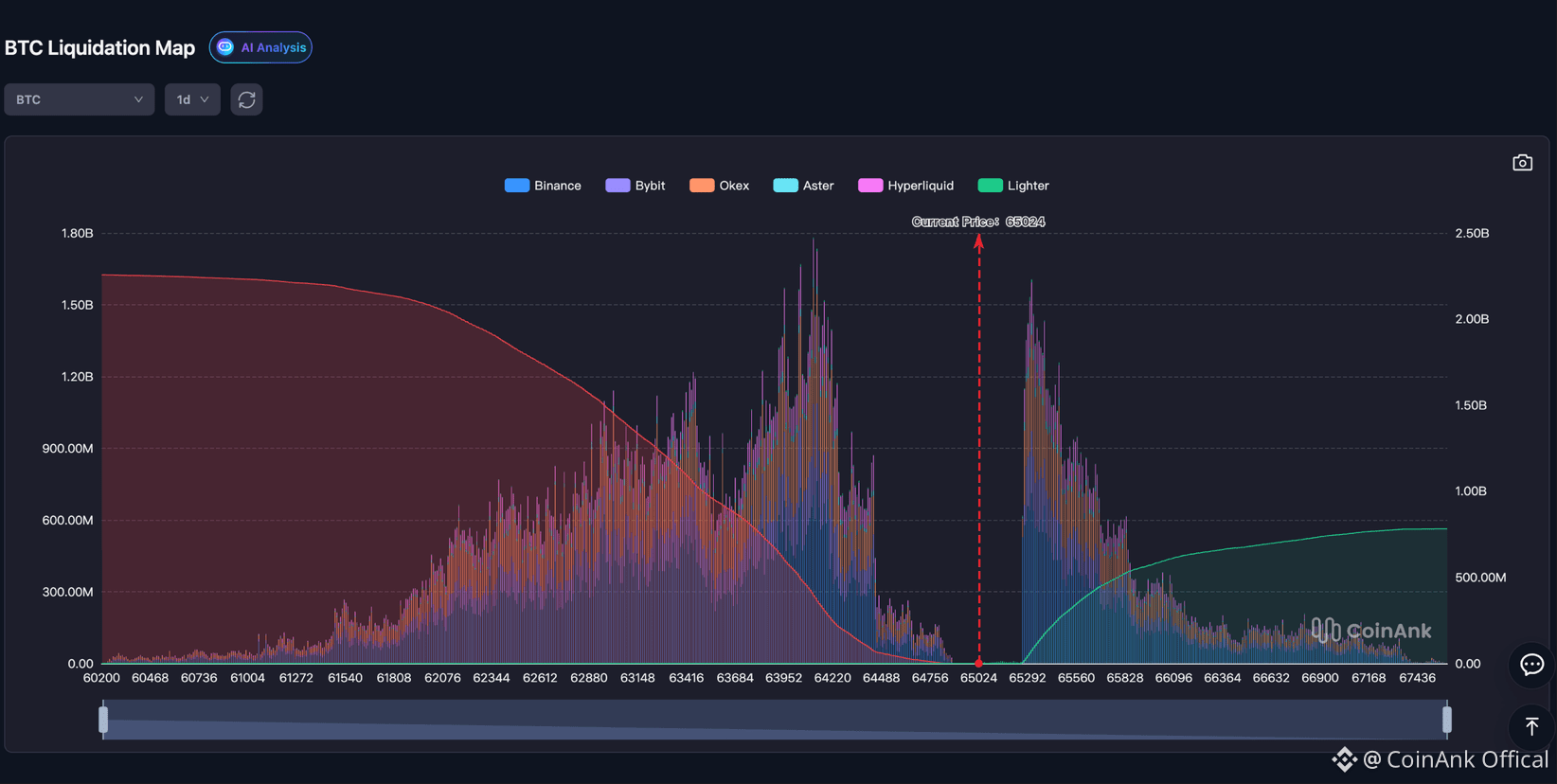
Task: Click the 600.00M left axis value
Action: click(x=67, y=521)
